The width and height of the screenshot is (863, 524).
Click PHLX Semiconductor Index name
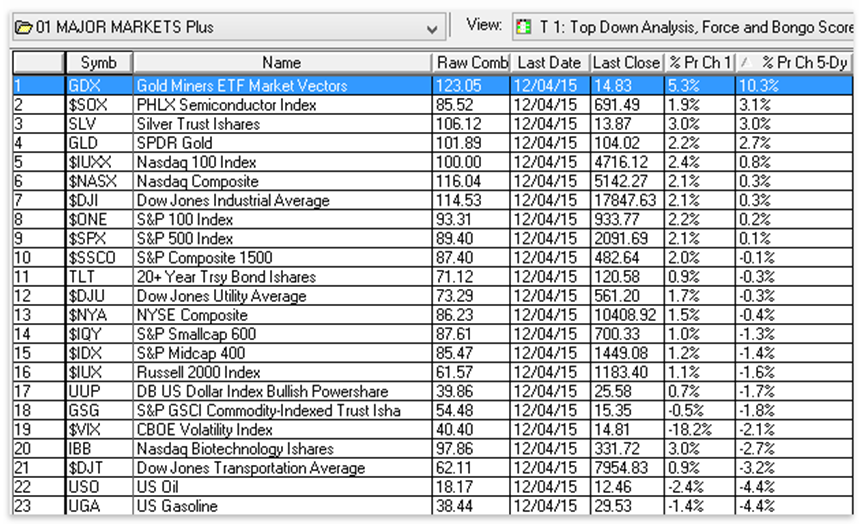coord(226,105)
